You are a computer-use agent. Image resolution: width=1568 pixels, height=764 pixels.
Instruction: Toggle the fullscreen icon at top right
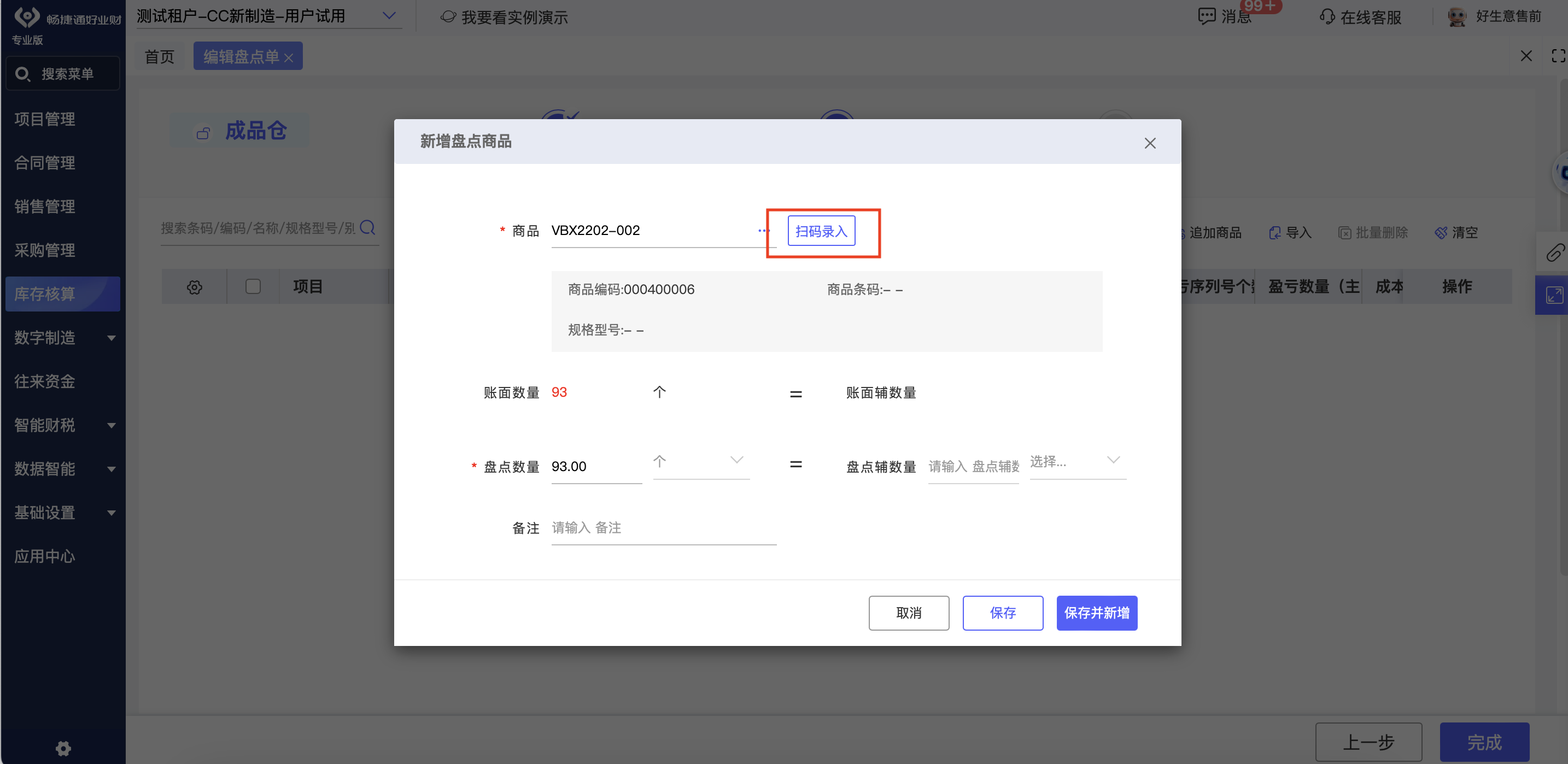(x=1558, y=56)
